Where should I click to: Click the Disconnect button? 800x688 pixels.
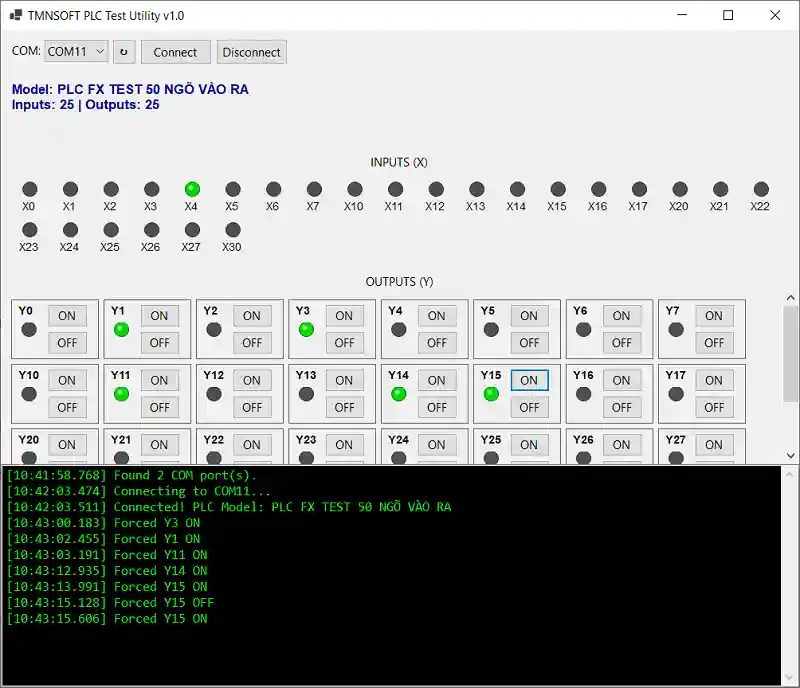(252, 52)
